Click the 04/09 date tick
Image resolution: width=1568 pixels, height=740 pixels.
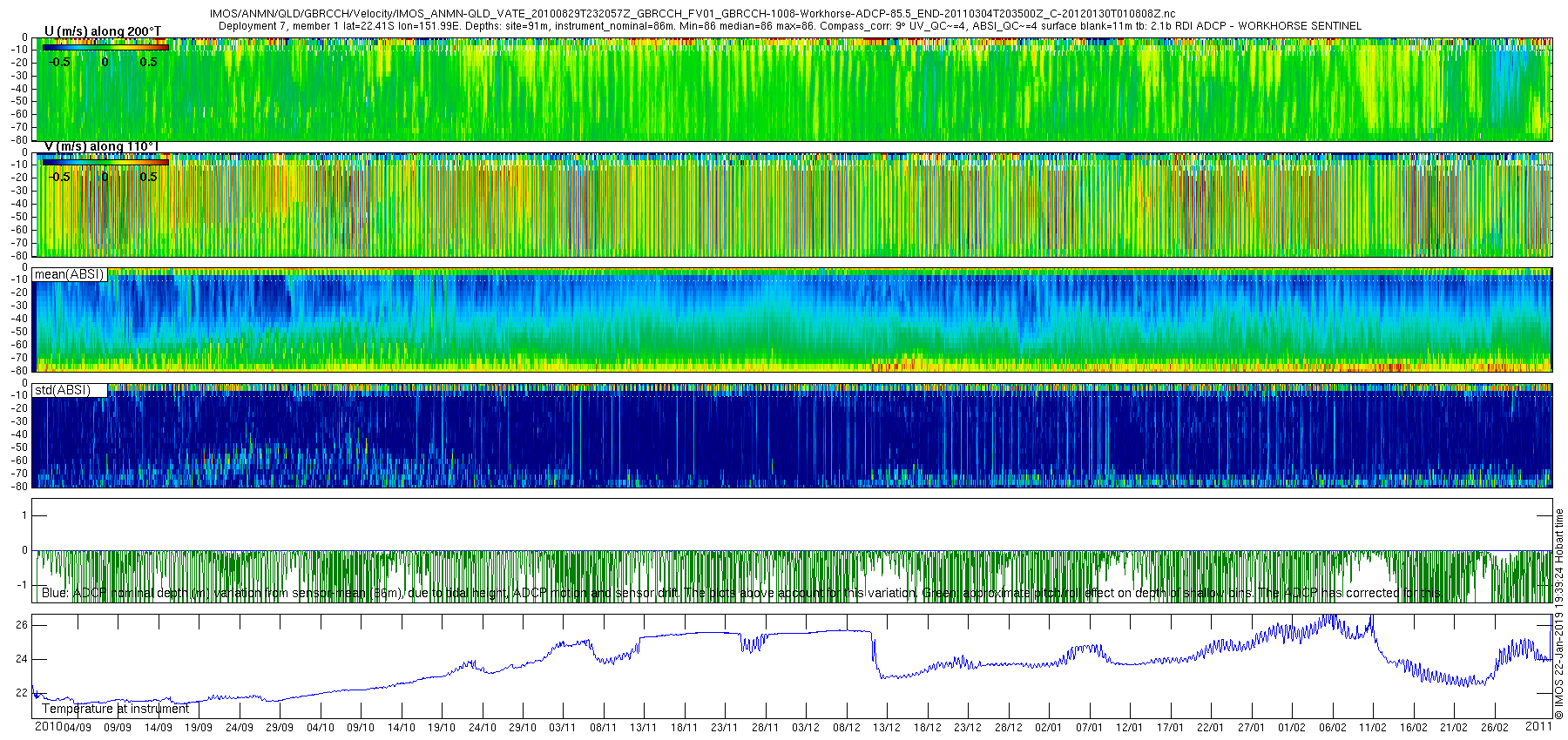[x=77, y=728]
